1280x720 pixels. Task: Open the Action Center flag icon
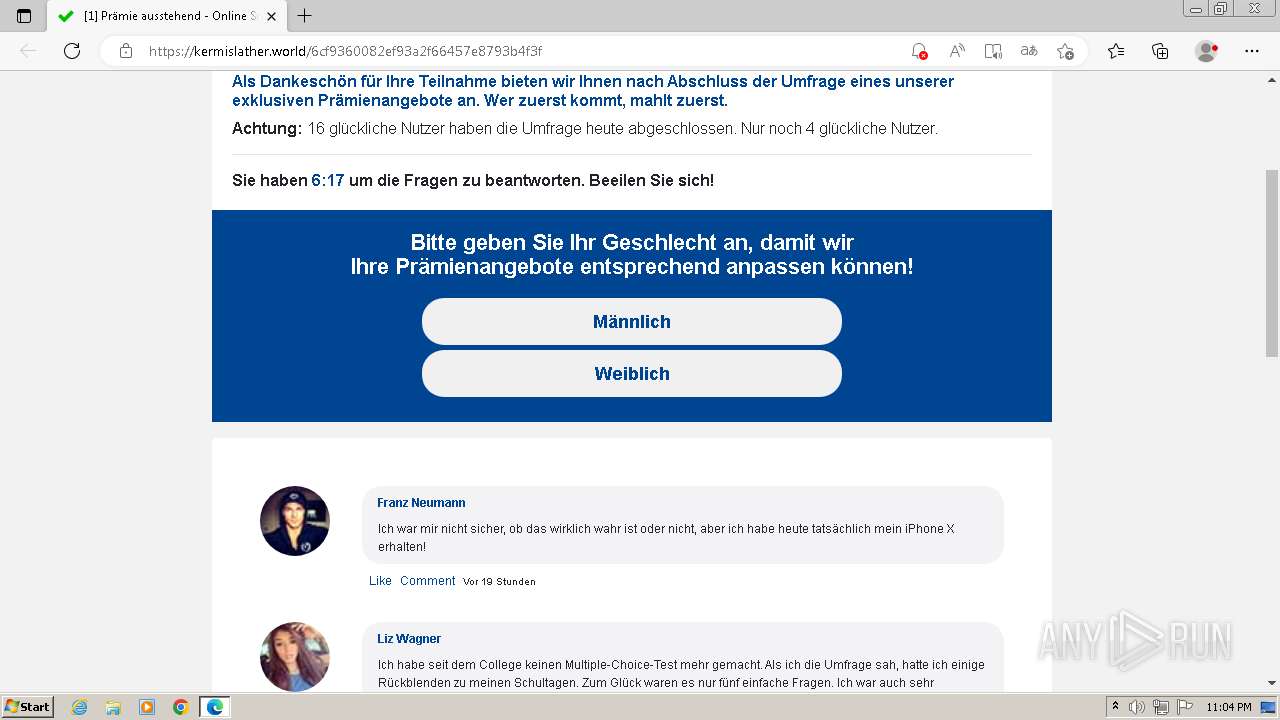[1185, 707]
